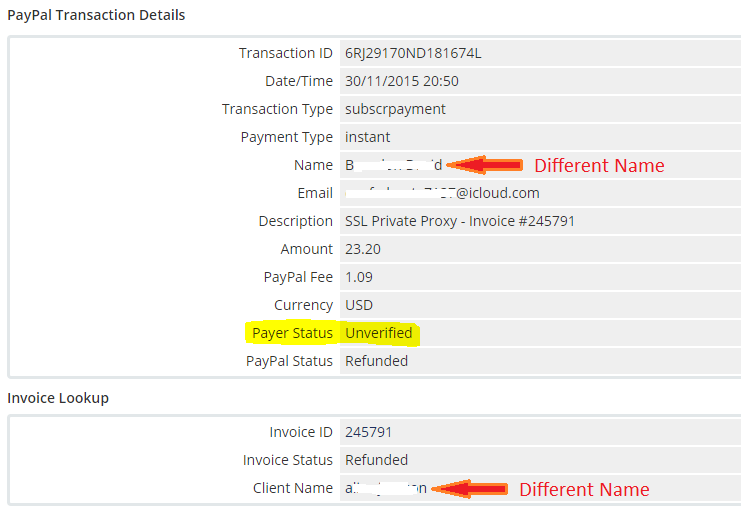Click the Invoice Lookup heading
This screenshot has height=511, width=741.
[x=58, y=398]
